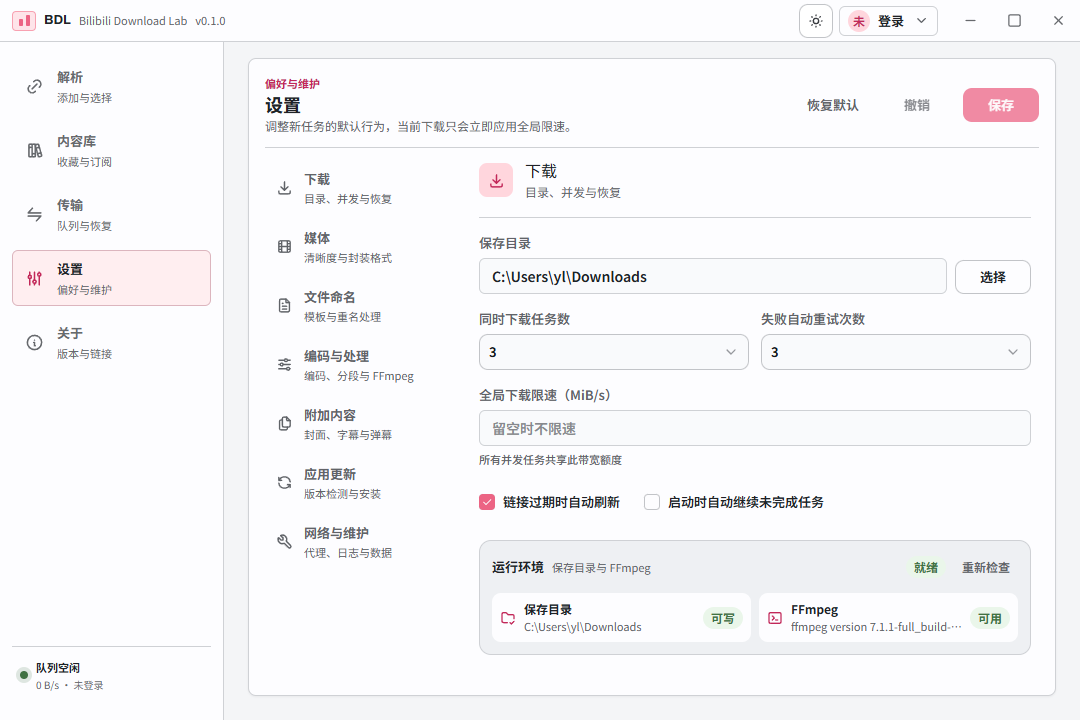Click 重新检查 in 运行环境 panel
The width and height of the screenshot is (1080, 720).
coord(986,568)
